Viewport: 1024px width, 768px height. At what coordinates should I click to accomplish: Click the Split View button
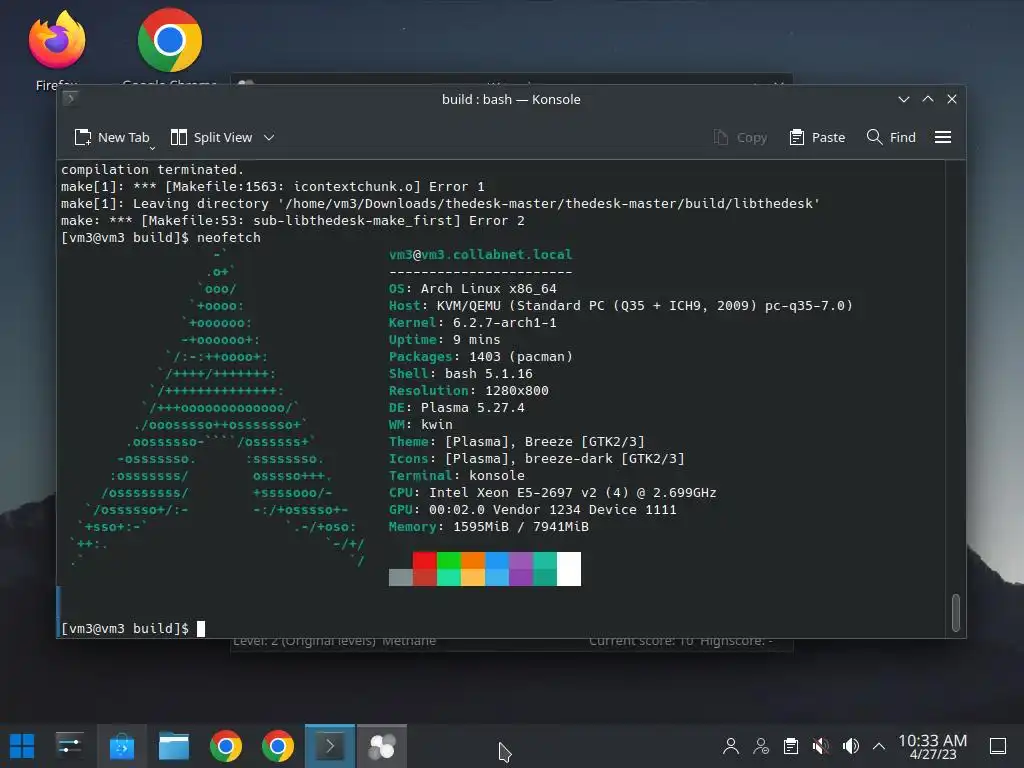pos(211,138)
